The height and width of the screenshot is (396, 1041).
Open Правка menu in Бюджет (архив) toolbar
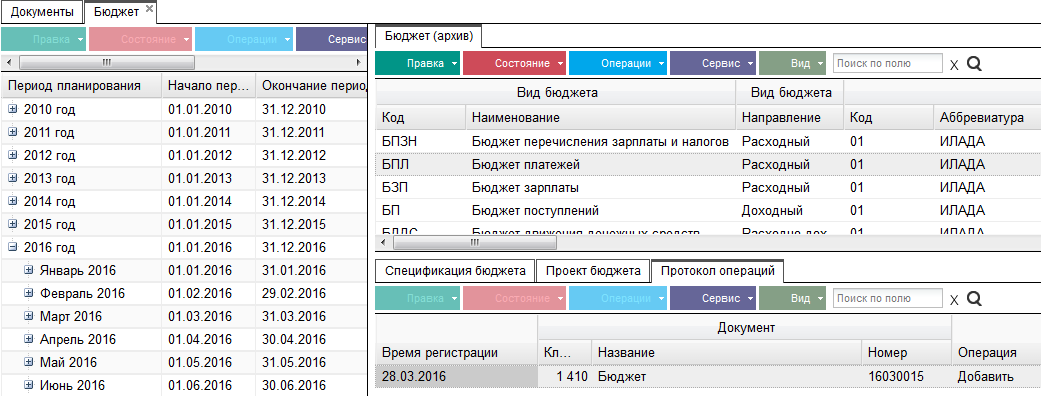(418, 64)
